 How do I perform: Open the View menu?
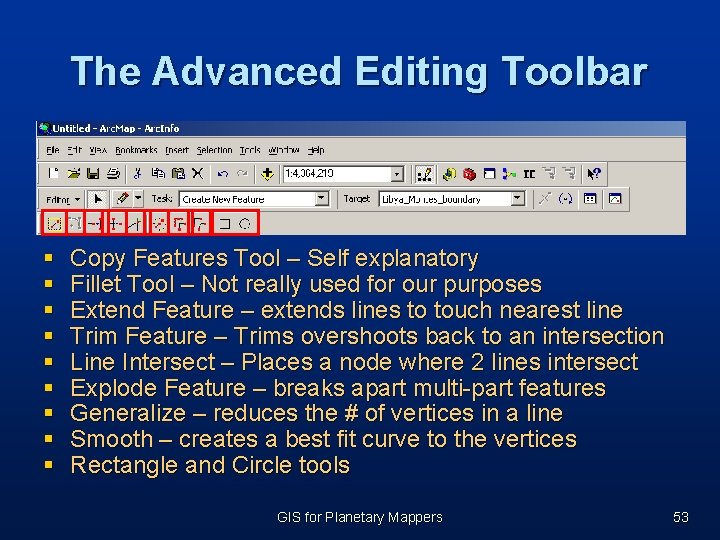coord(98,150)
